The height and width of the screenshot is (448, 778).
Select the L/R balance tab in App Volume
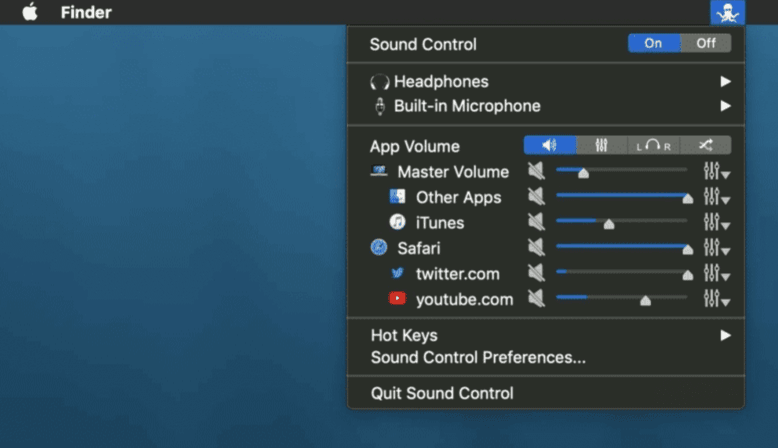click(653, 145)
